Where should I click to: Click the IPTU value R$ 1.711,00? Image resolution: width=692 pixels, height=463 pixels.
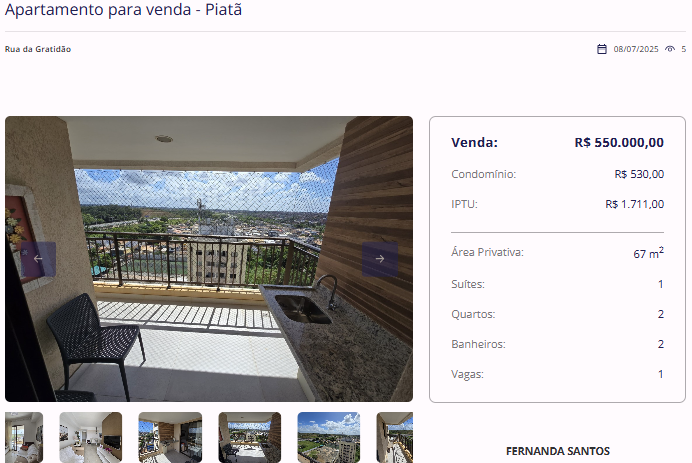[635, 204]
